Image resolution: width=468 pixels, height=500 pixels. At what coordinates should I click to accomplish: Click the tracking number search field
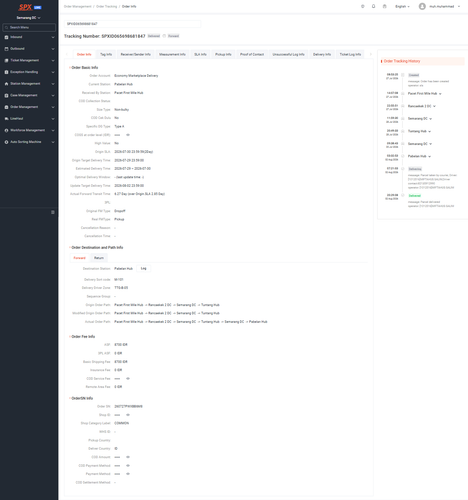coord(133,24)
